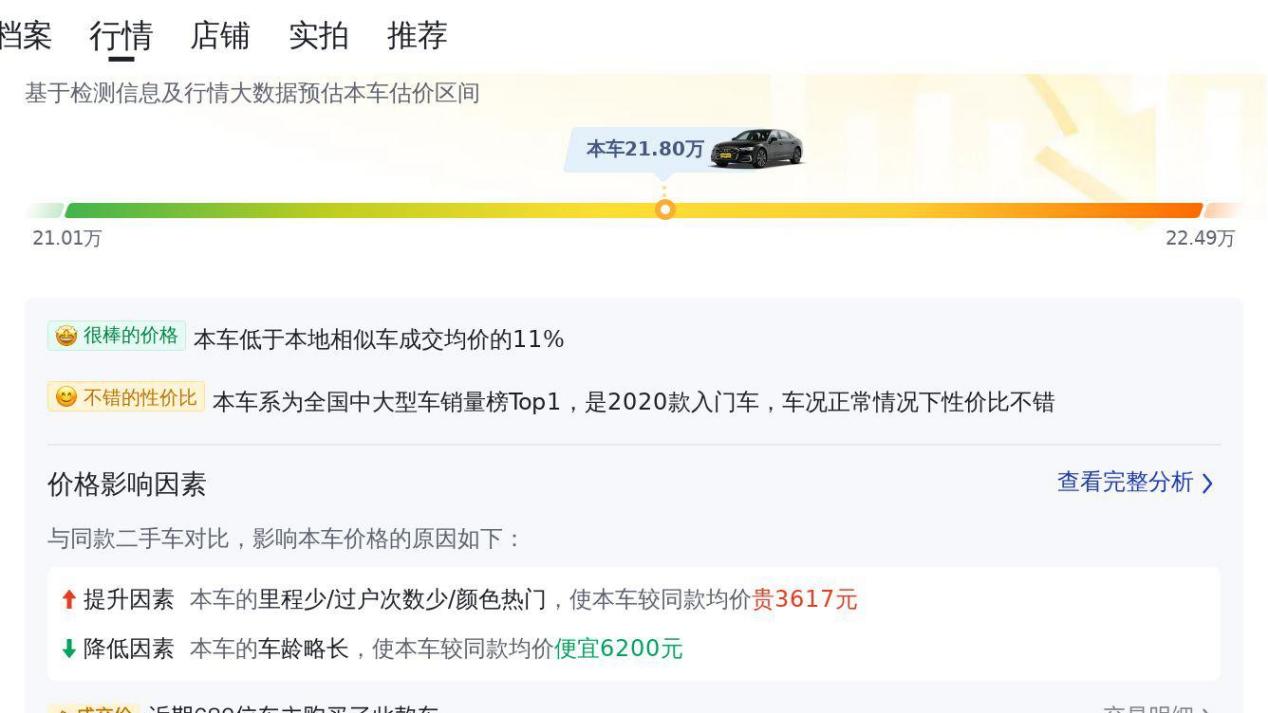Image resolution: width=1268 pixels, height=713 pixels.
Task: Go to the 实拍 tab
Action: pyautogui.click(x=318, y=36)
